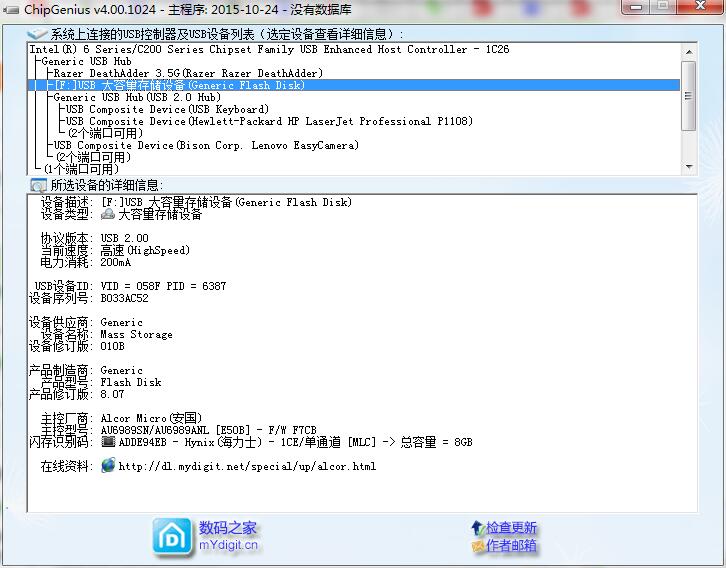Click the author email envelope icon
Image resolution: width=726 pixels, height=568 pixels.
pyautogui.click(x=478, y=546)
